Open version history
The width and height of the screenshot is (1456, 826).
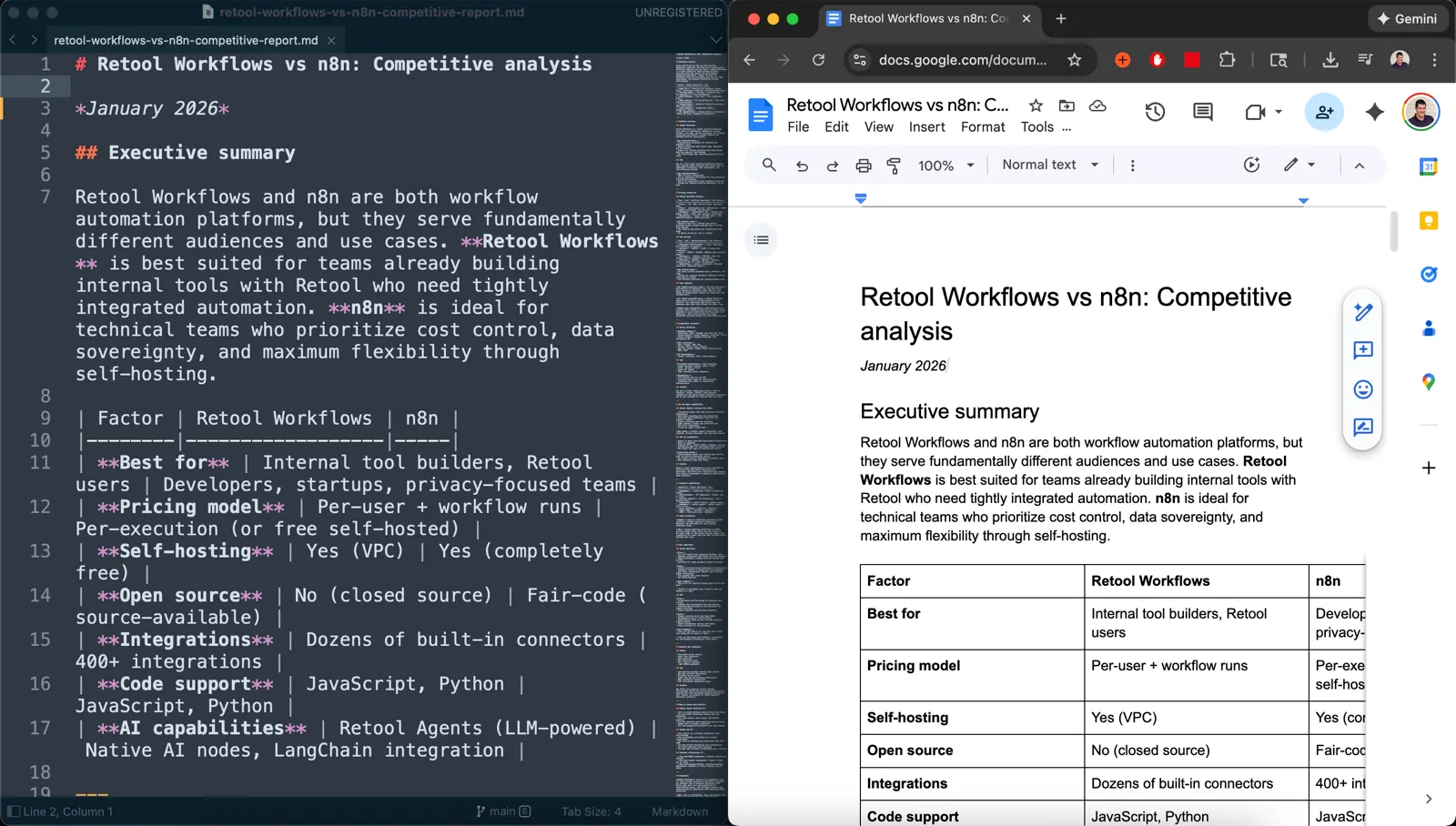click(1155, 111)
